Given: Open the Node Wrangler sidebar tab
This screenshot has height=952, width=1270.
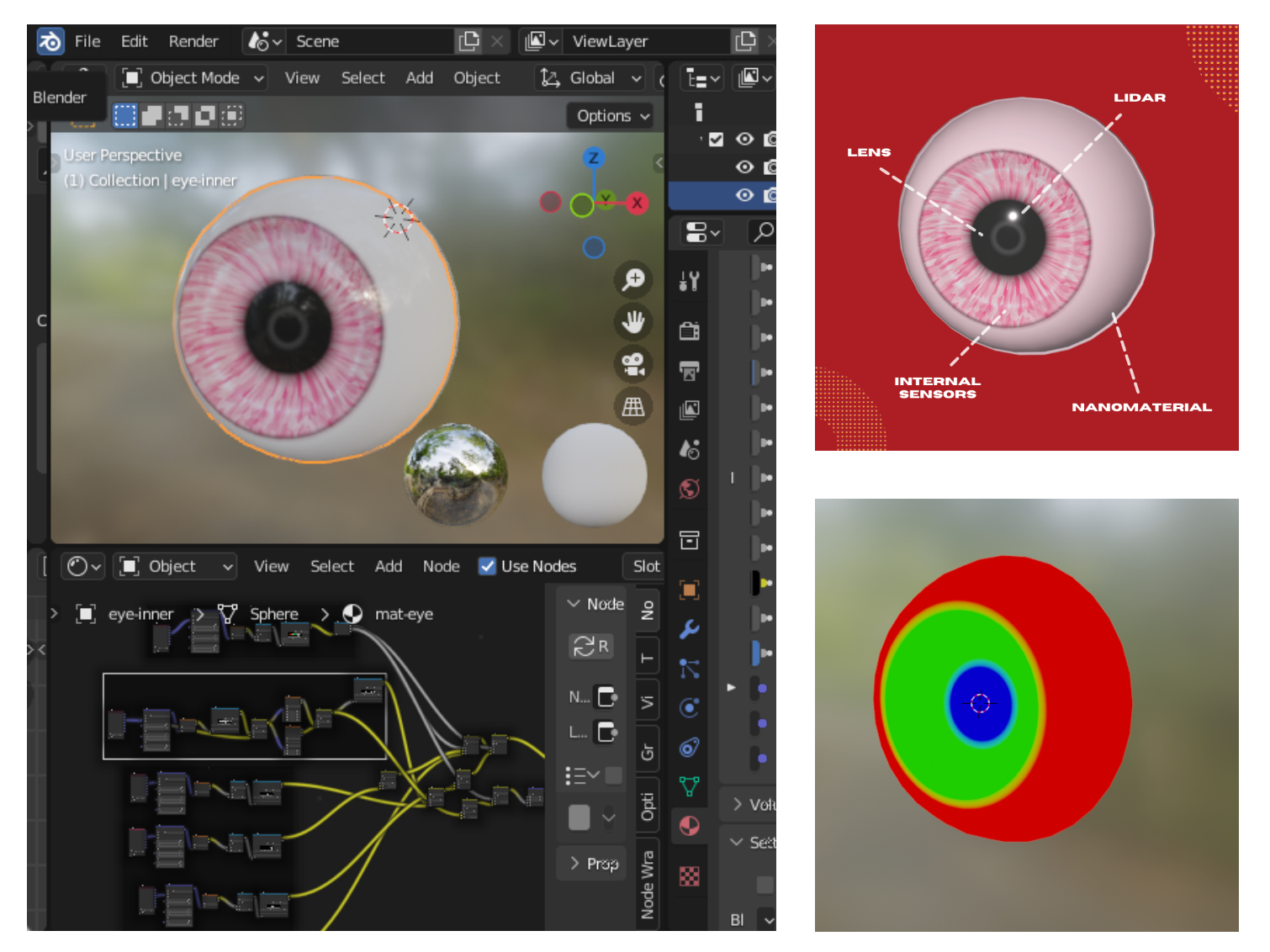Looking at the screenshot, I should click(647, 885).
